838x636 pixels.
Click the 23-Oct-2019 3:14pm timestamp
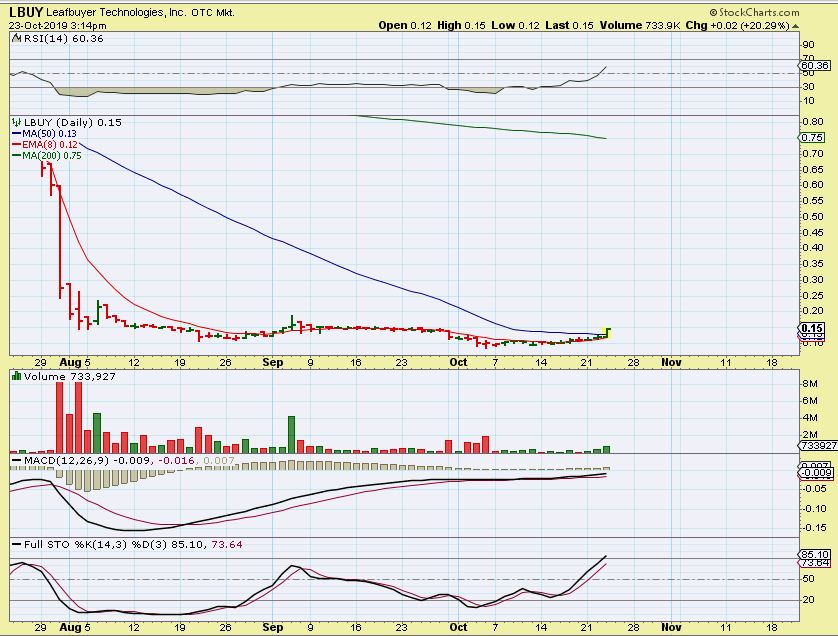tap(58, 25)
